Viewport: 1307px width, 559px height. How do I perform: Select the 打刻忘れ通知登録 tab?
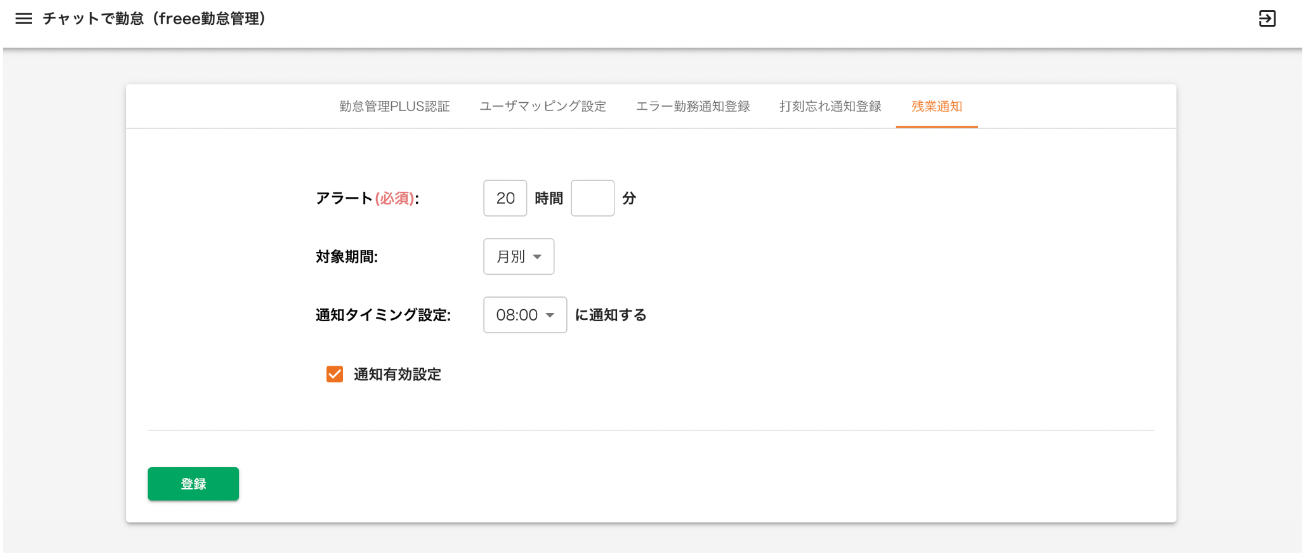(830, 106)
